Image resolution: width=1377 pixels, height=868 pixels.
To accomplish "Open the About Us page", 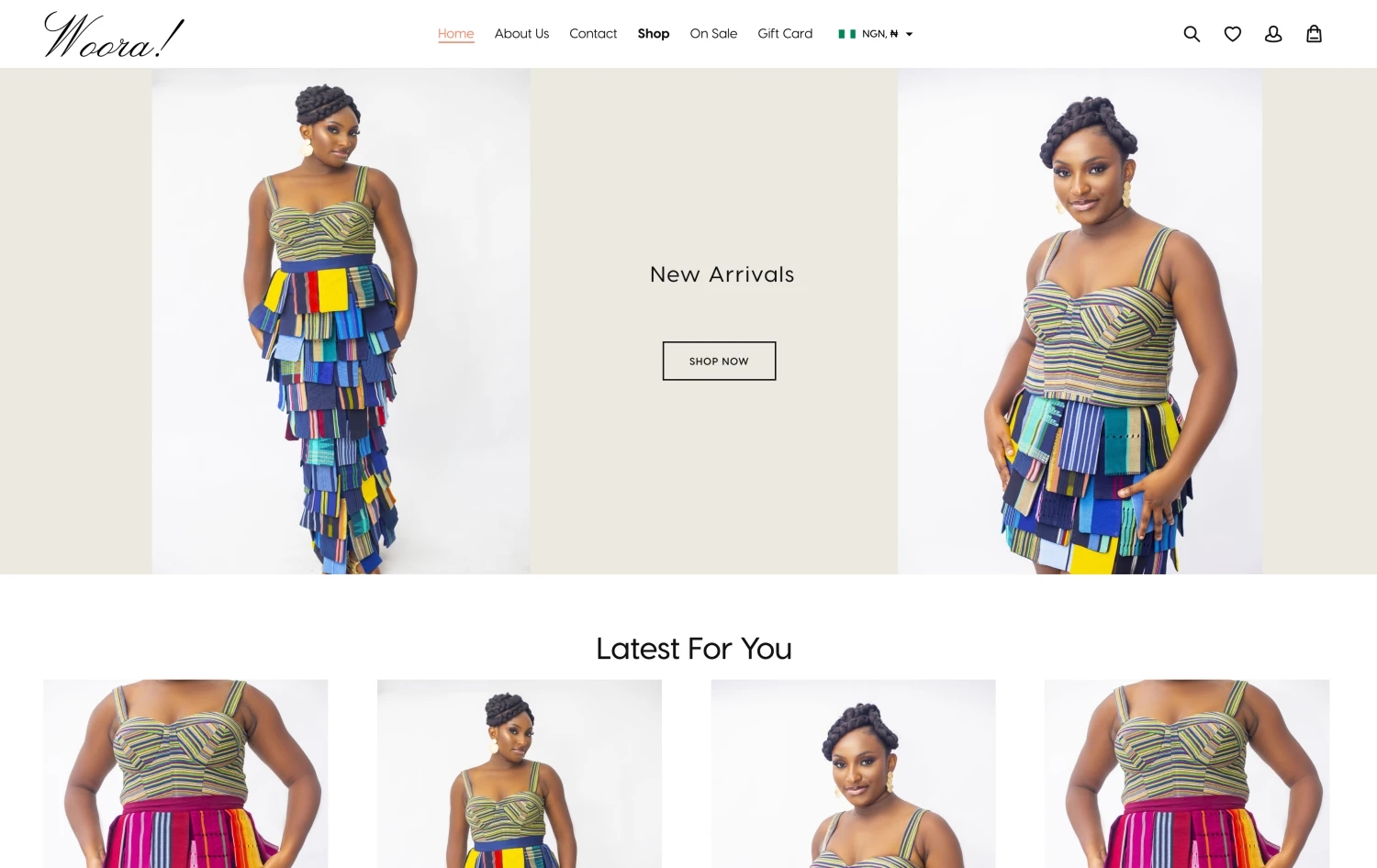I will 521,33.
